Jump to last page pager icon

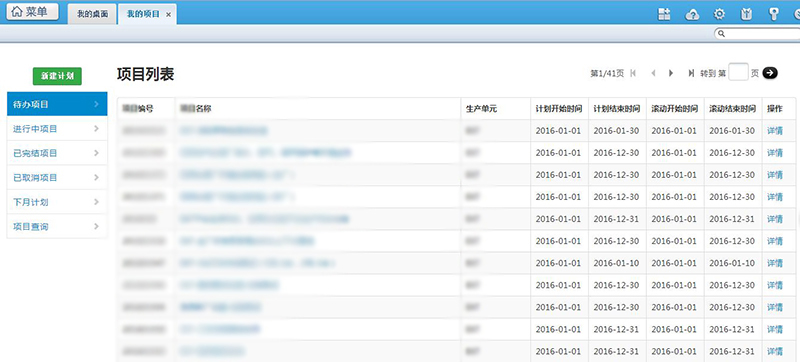click(691, 73)
